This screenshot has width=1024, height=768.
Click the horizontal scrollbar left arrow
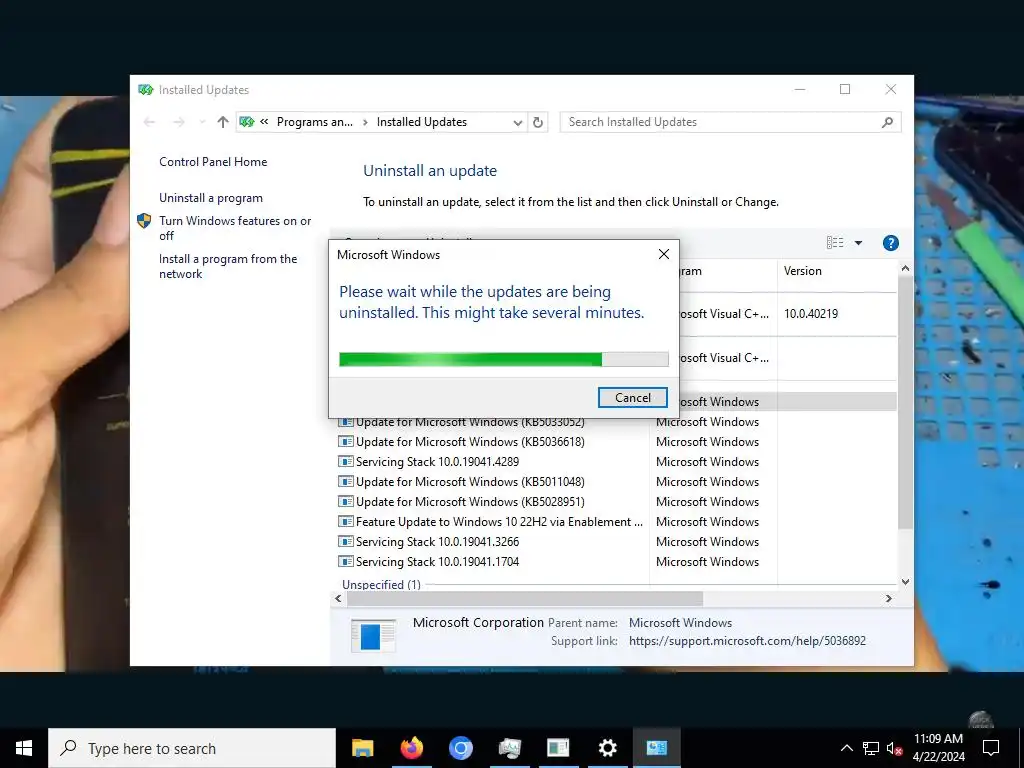coord(338,599)
